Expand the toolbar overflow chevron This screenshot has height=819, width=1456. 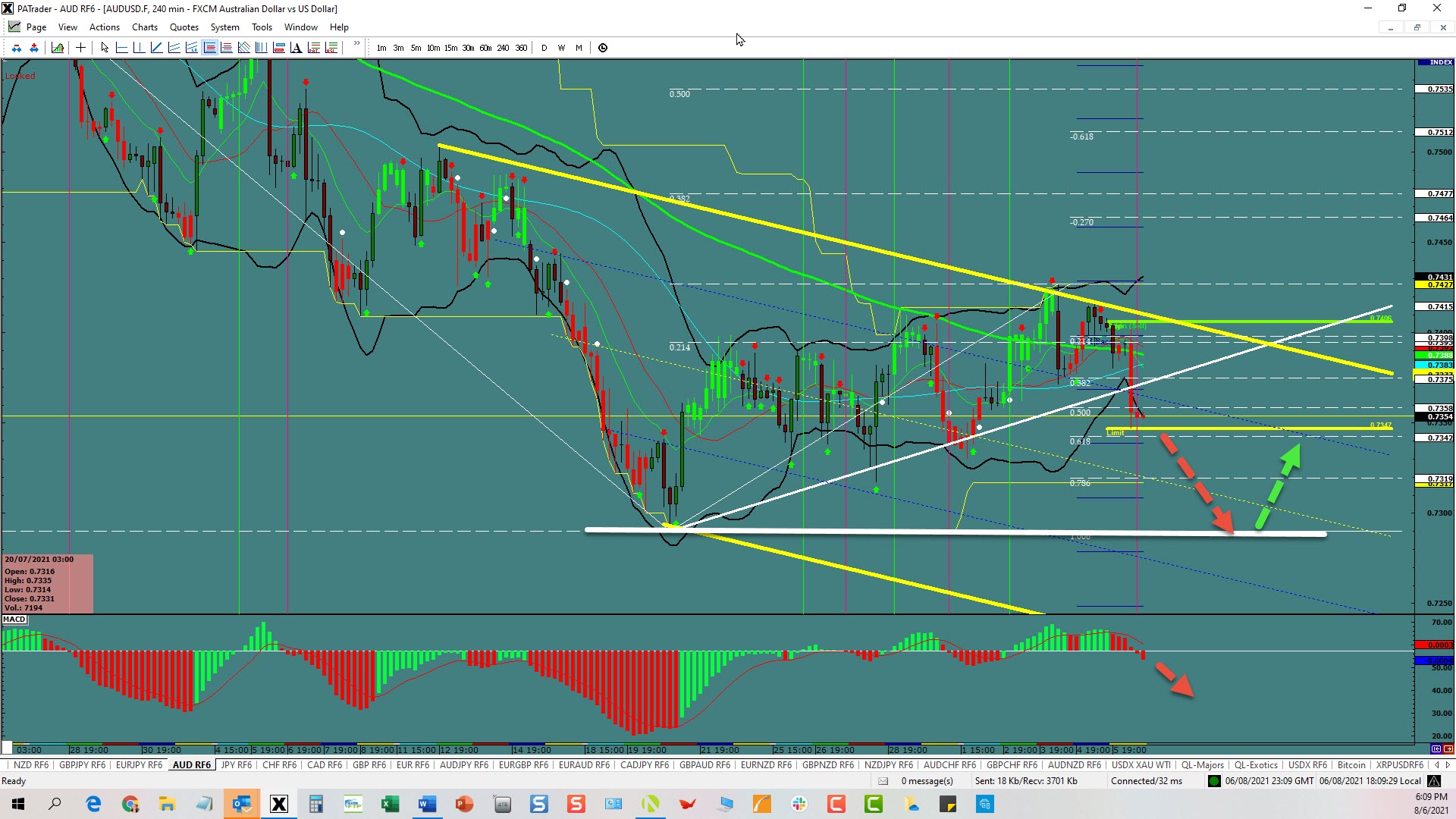(356, 44)
